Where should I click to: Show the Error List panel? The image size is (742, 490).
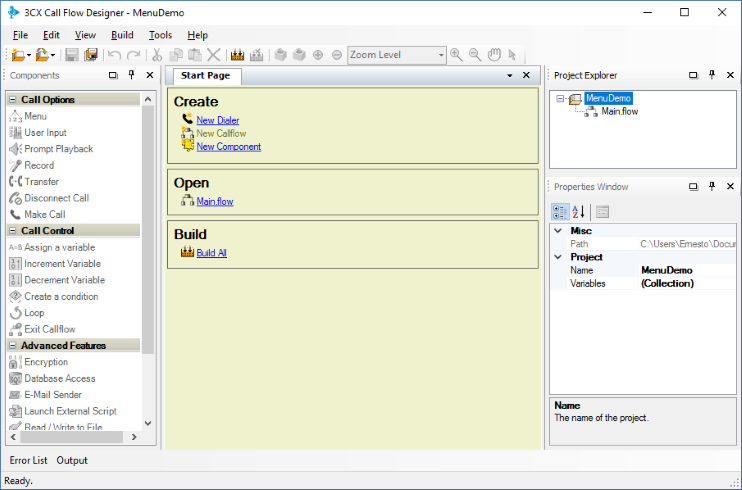(28, 460)
